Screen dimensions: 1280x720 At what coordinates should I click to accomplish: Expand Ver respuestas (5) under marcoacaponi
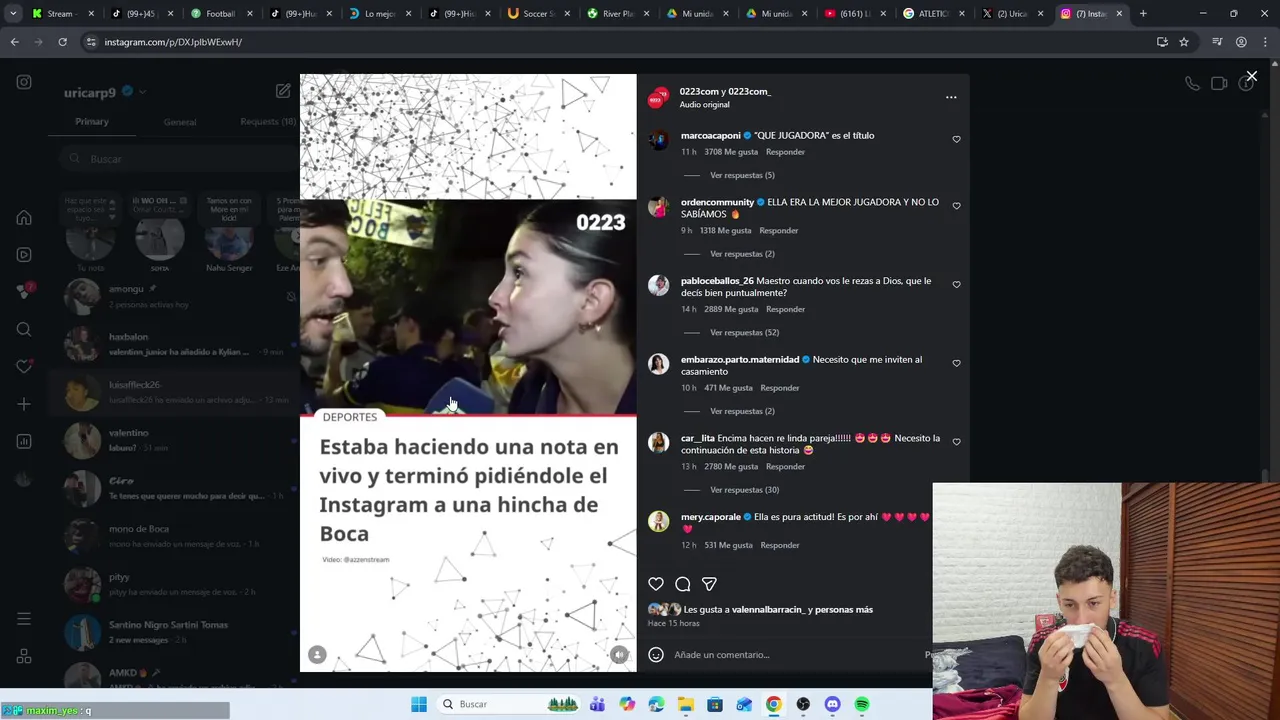pos(742,175)
